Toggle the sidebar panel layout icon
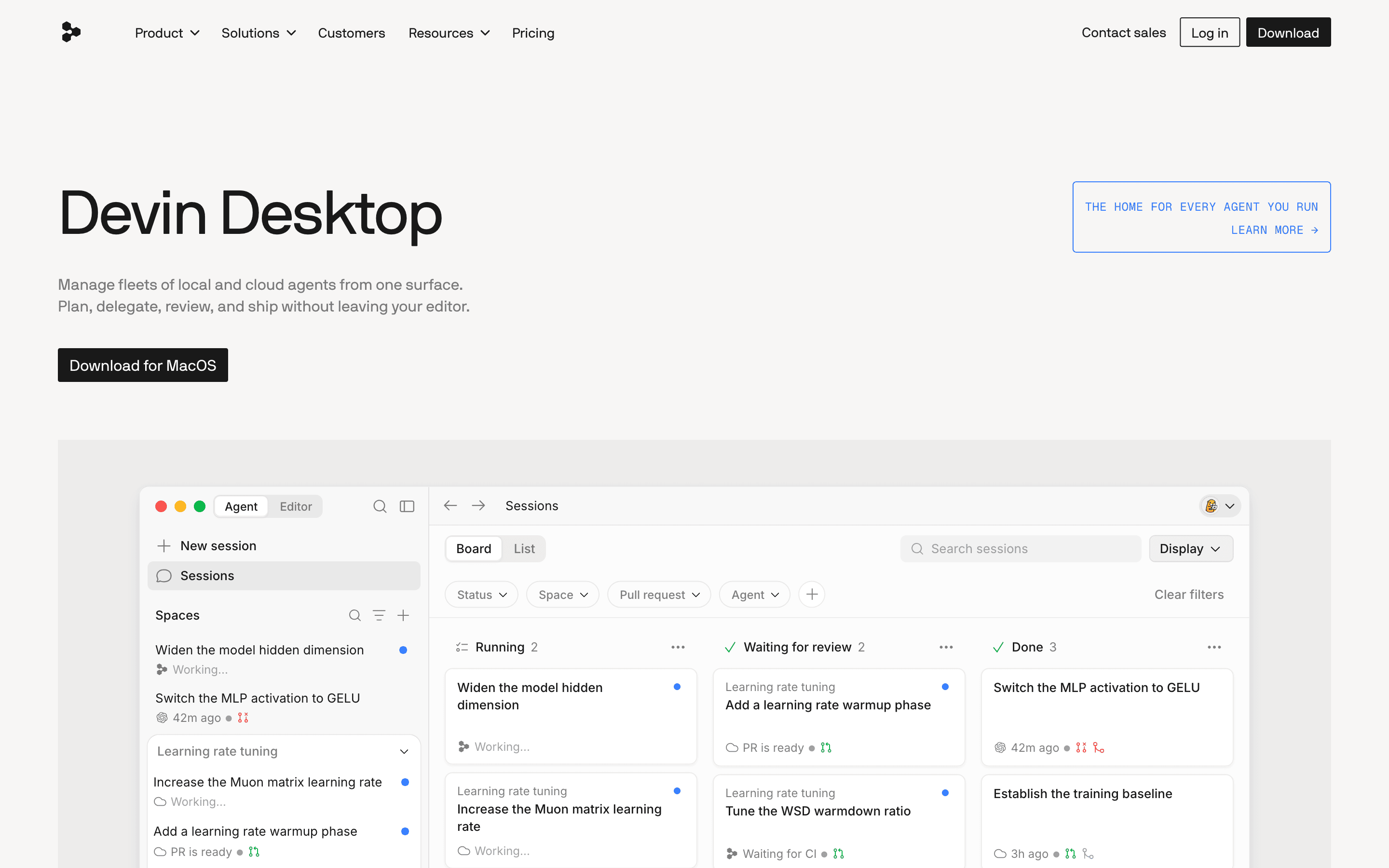 click(407, 506)
